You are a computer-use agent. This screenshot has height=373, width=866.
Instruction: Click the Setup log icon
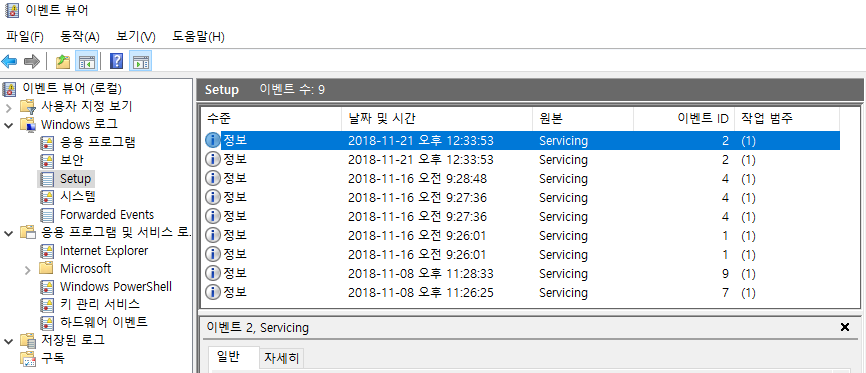click(47, 178)
